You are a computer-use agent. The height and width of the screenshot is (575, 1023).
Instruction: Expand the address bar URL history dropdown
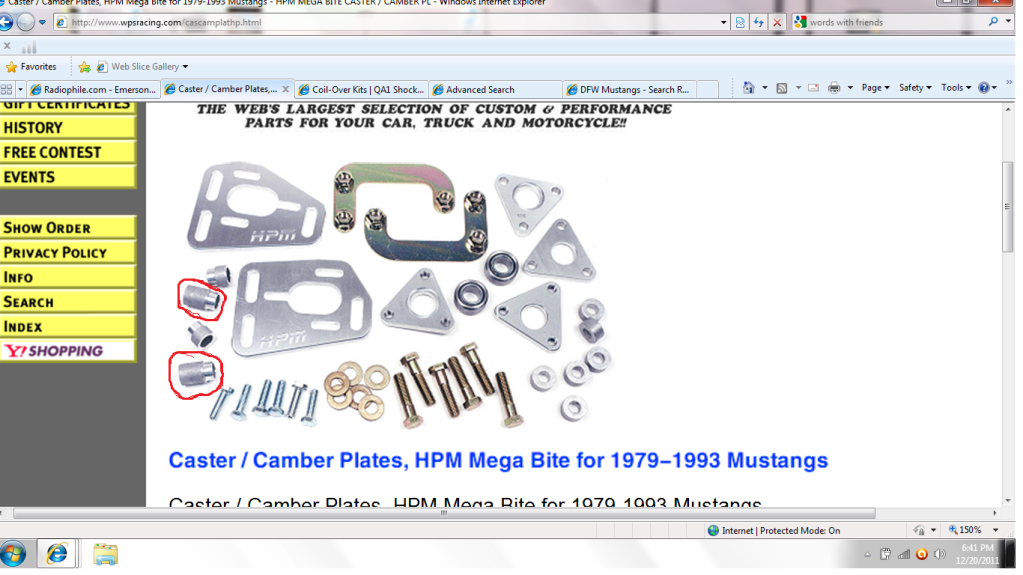[724, 22]
